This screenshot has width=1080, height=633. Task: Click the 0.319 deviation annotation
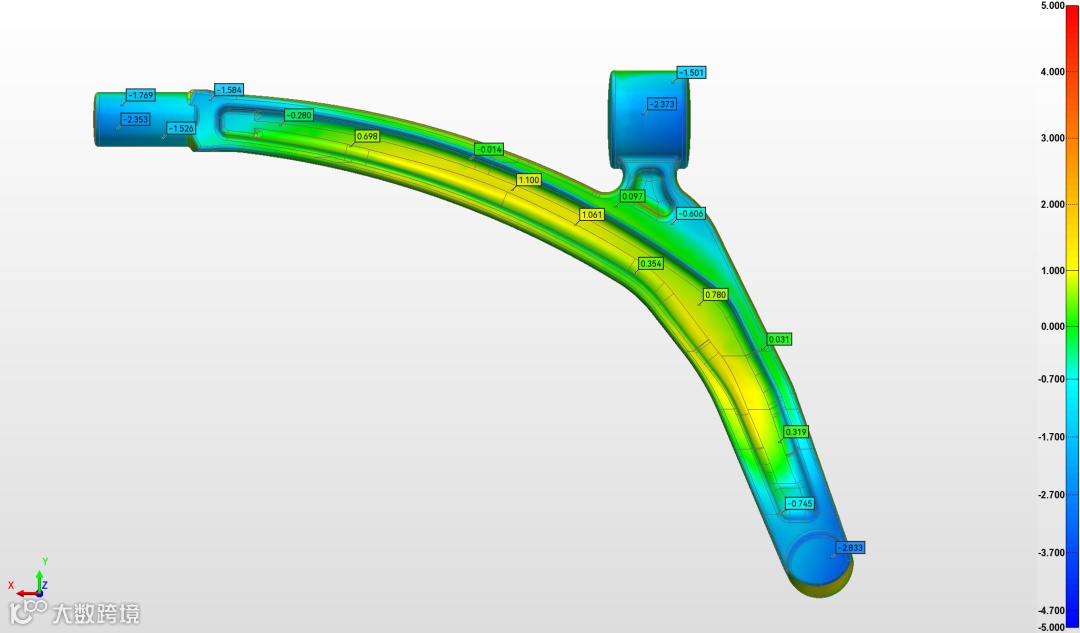pyautogui.click(x=796, y=432)
